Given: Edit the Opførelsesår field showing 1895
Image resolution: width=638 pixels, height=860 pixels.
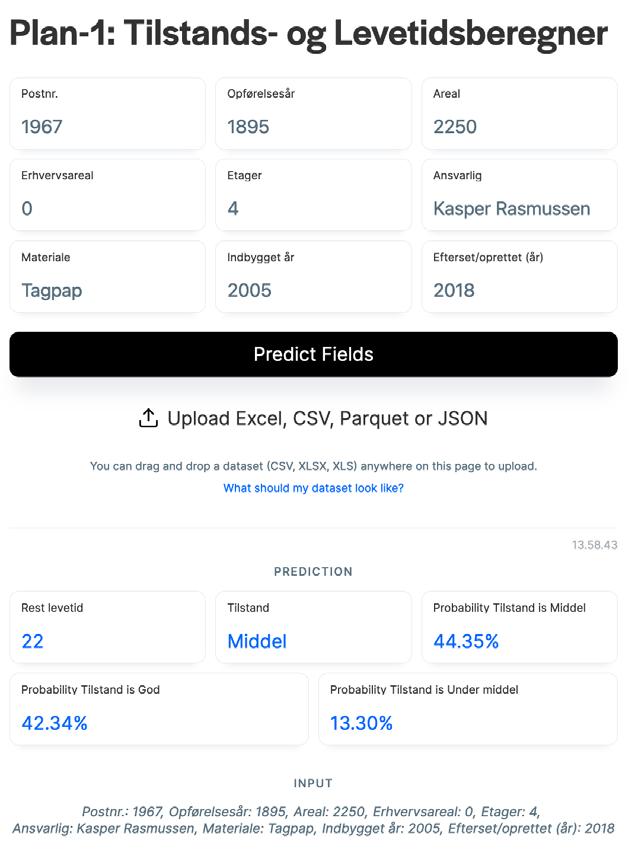Looking at the screenshot, I should point(313,114).
